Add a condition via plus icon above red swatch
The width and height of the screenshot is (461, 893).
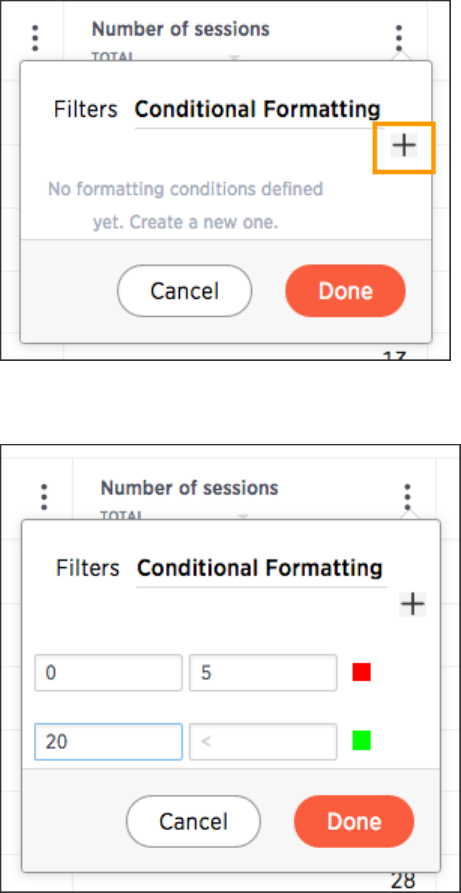413,604
